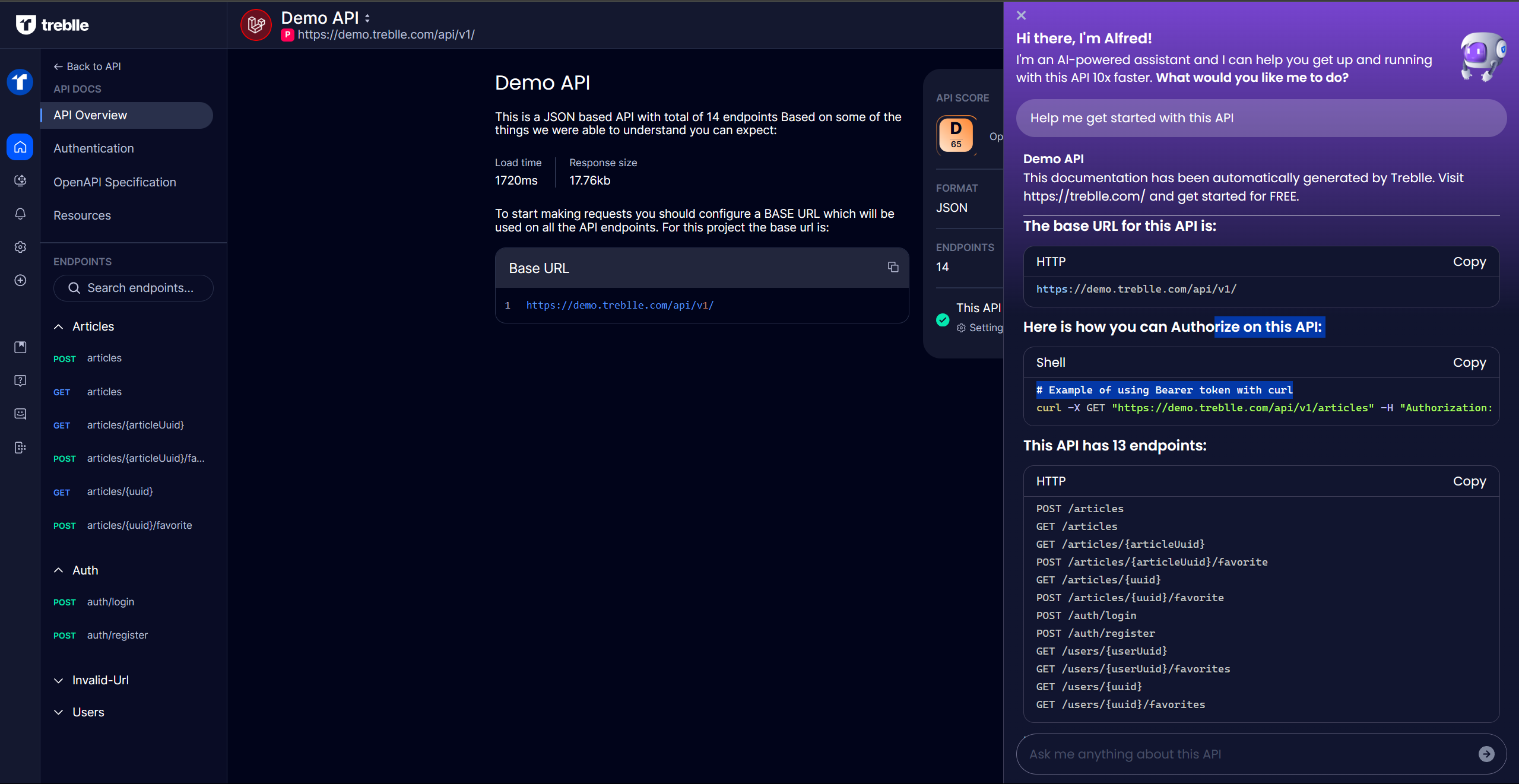The image size is (1519, 784).
Task: Click the home icon in left sidebar
Action: point(20,147)
